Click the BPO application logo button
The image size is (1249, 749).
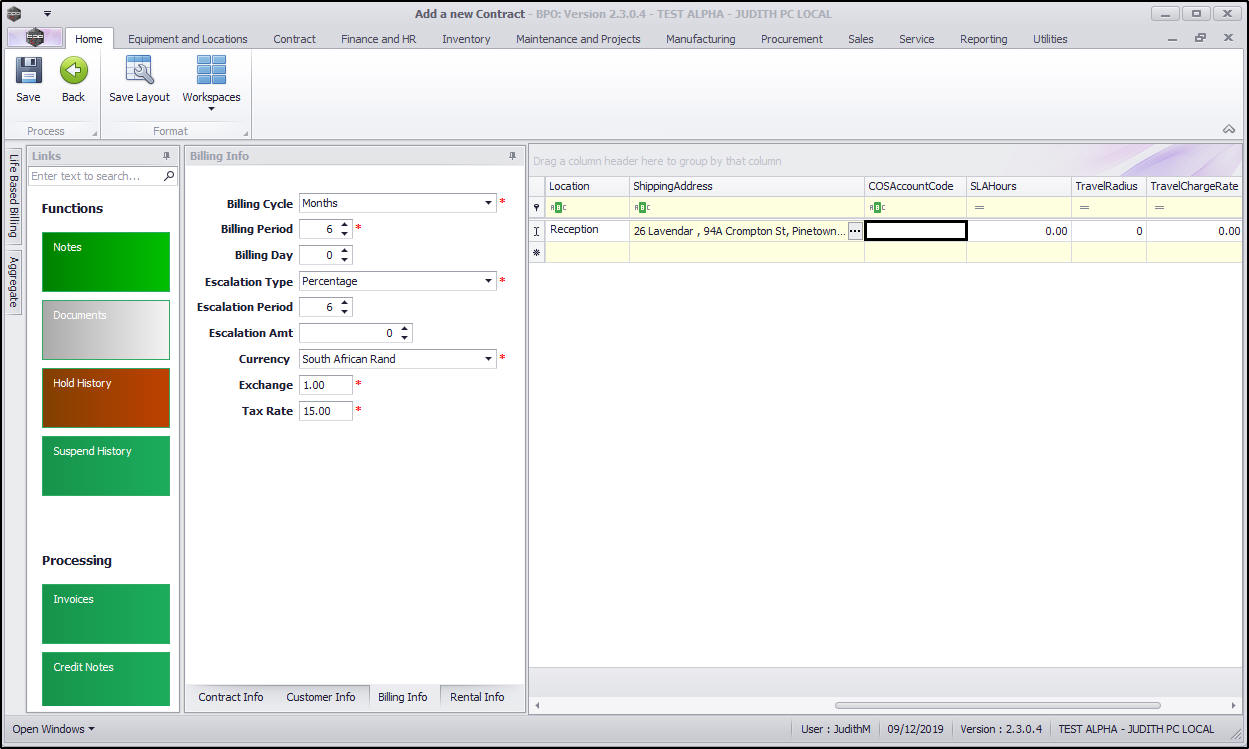(34, 37)
